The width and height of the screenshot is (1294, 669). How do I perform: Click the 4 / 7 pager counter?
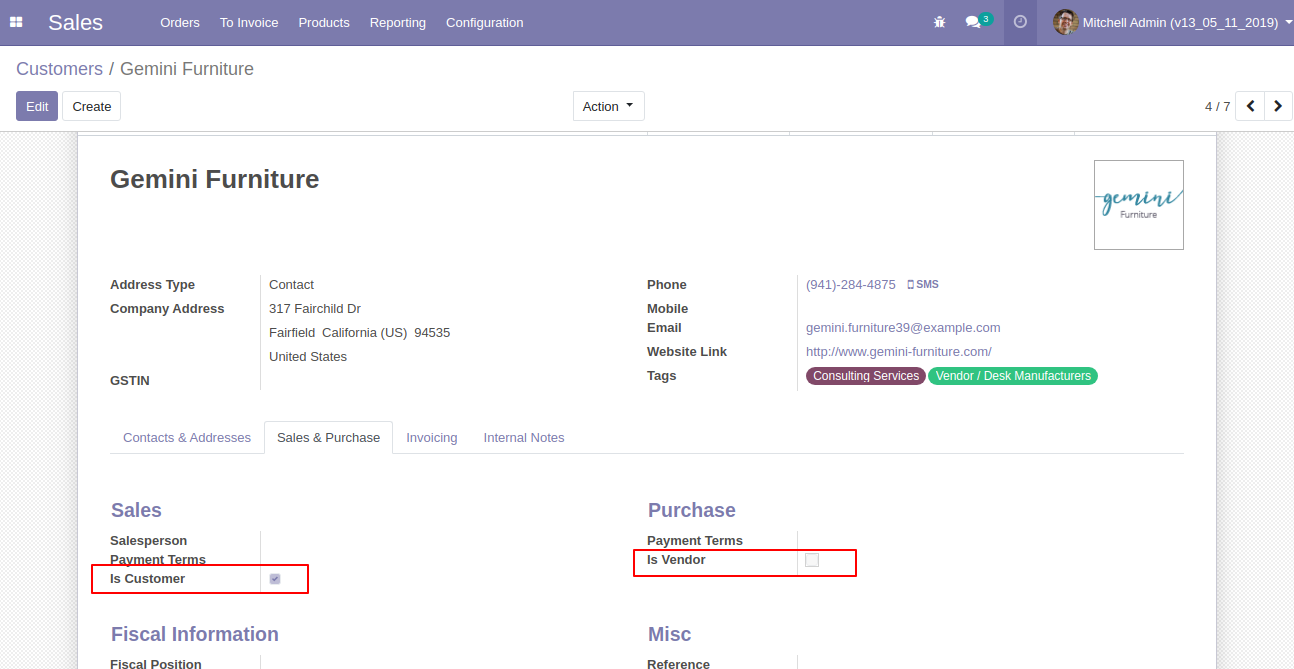pyautogui.click(x=1217, y=106)
